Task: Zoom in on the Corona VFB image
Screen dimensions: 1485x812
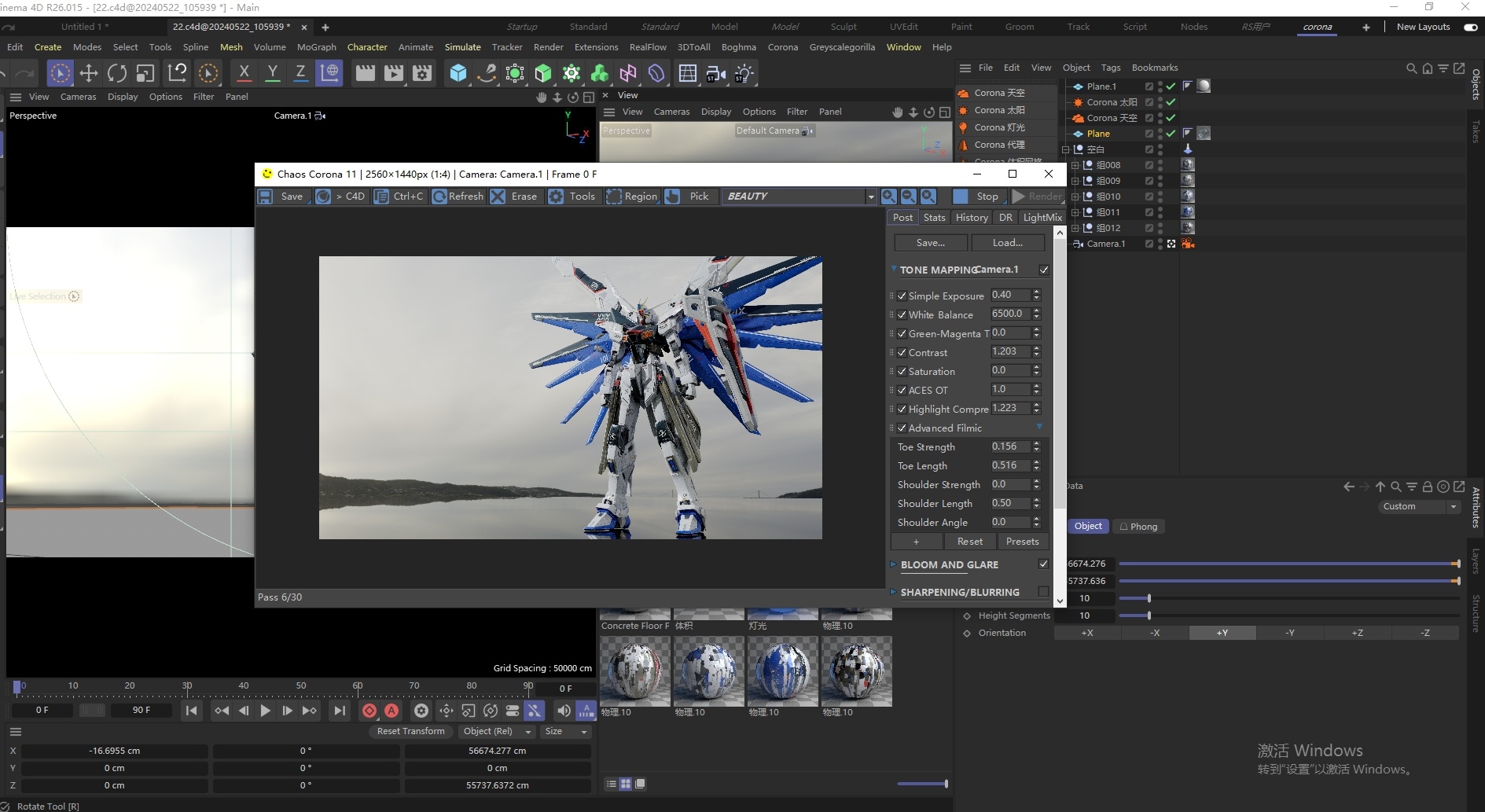Action: (888, 197)
